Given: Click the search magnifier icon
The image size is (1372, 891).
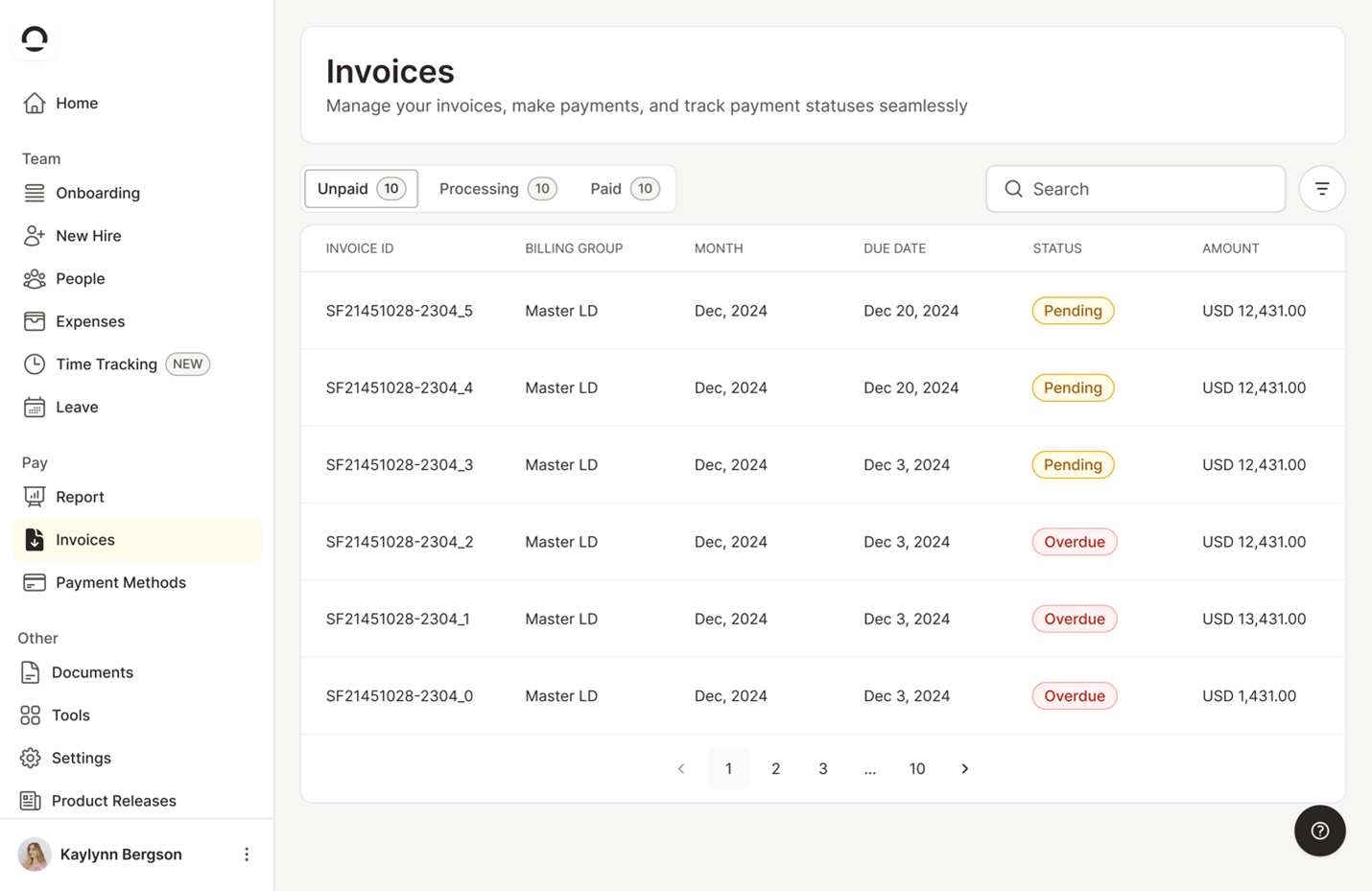Looking at the screenshot, I should pos(1013,189).
